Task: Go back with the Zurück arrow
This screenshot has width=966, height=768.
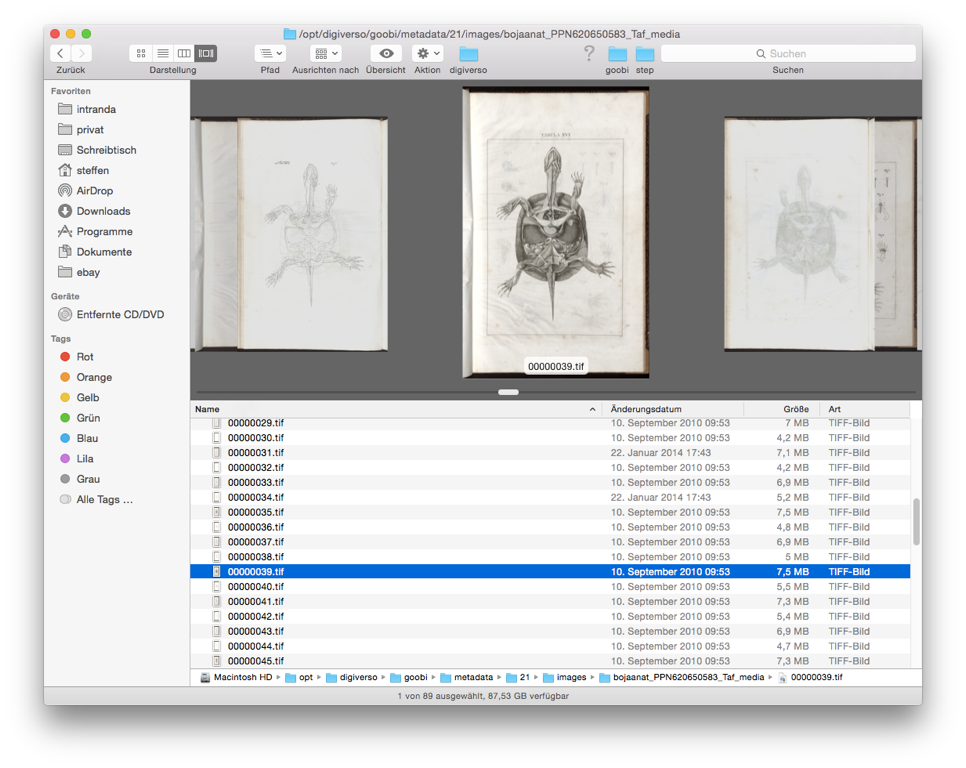Action: pos(60,54)
